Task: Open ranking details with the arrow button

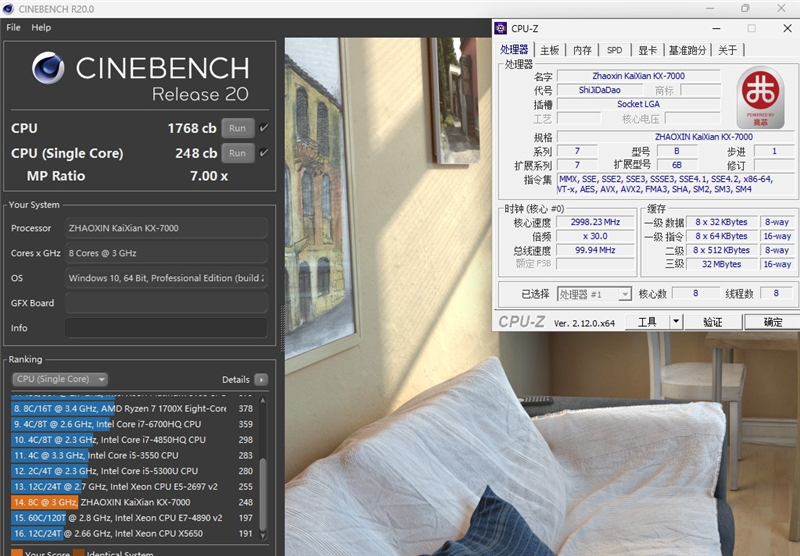Action: coord(261,380)
